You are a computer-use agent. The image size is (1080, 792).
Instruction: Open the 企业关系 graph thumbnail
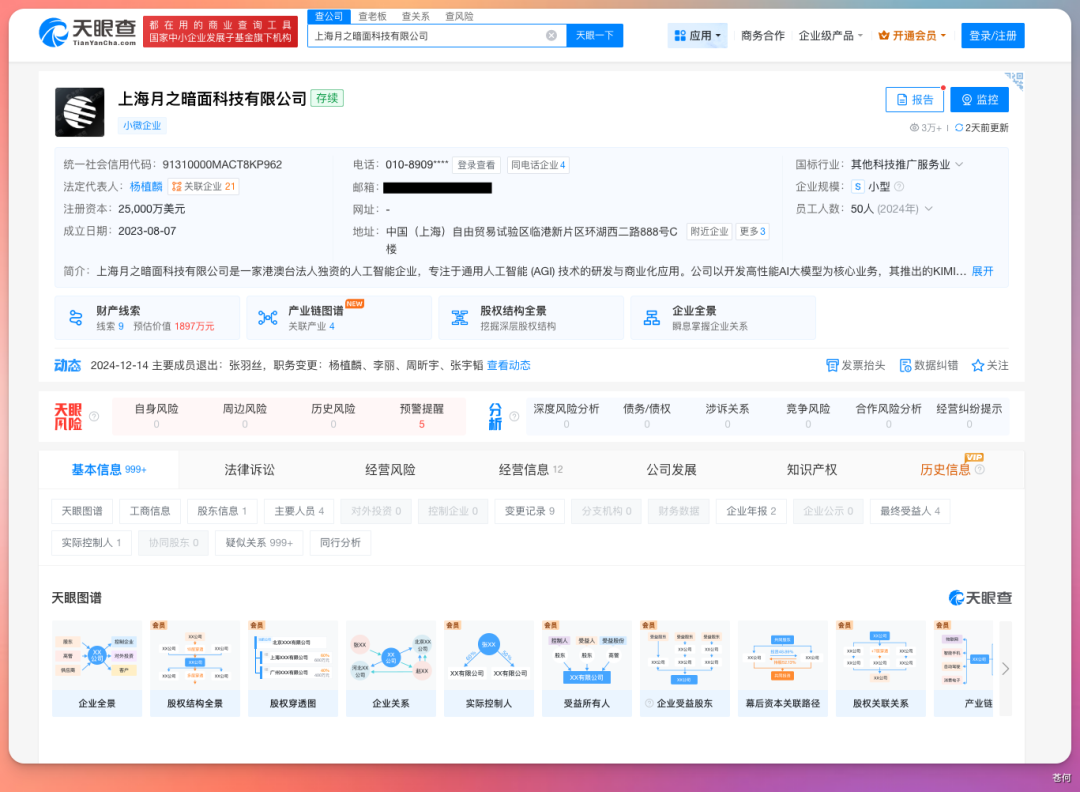391,669
